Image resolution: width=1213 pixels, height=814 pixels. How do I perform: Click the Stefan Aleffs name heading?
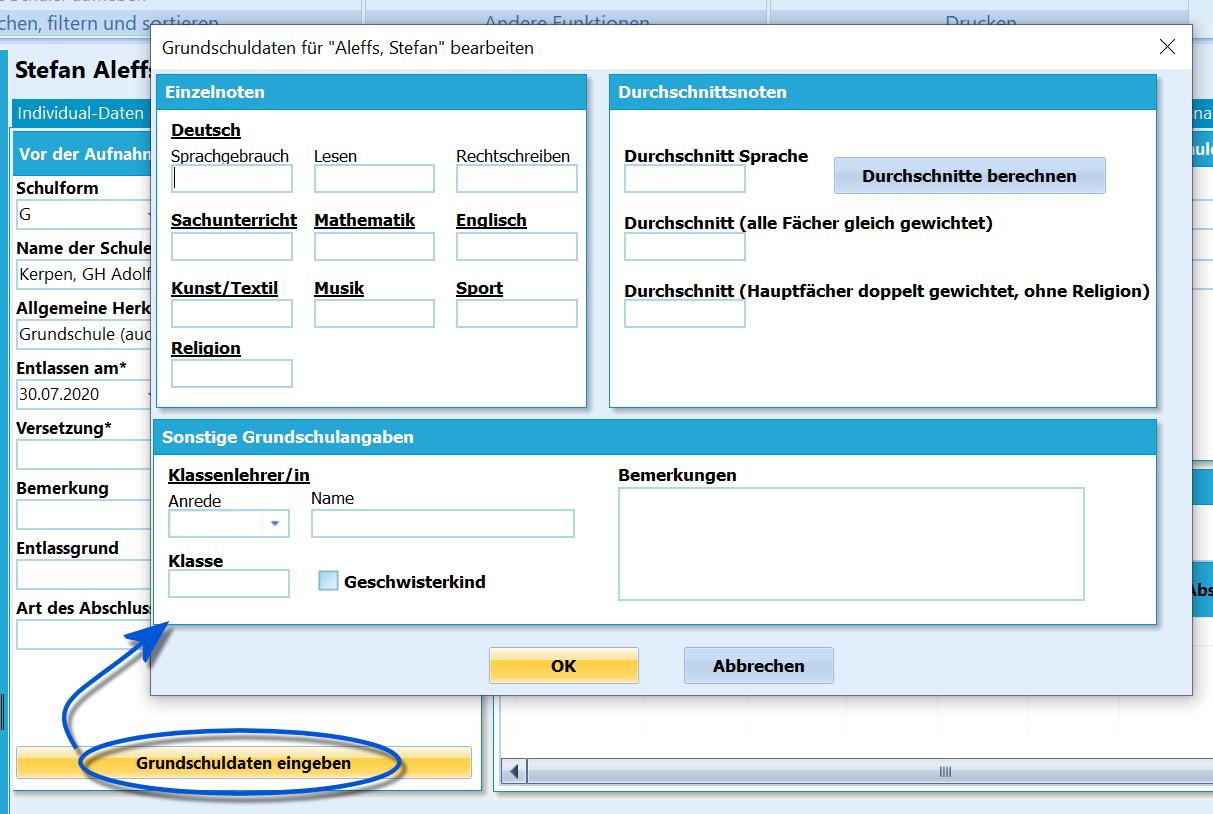tap(83, 70)
